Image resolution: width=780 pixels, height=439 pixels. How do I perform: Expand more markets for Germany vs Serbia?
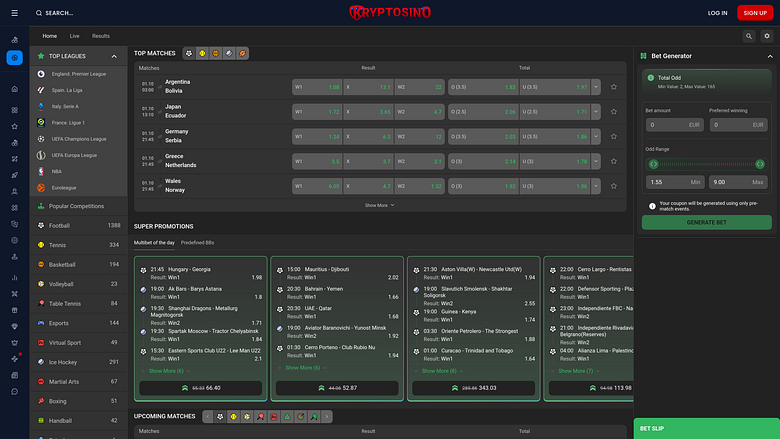tap(595, 137)
